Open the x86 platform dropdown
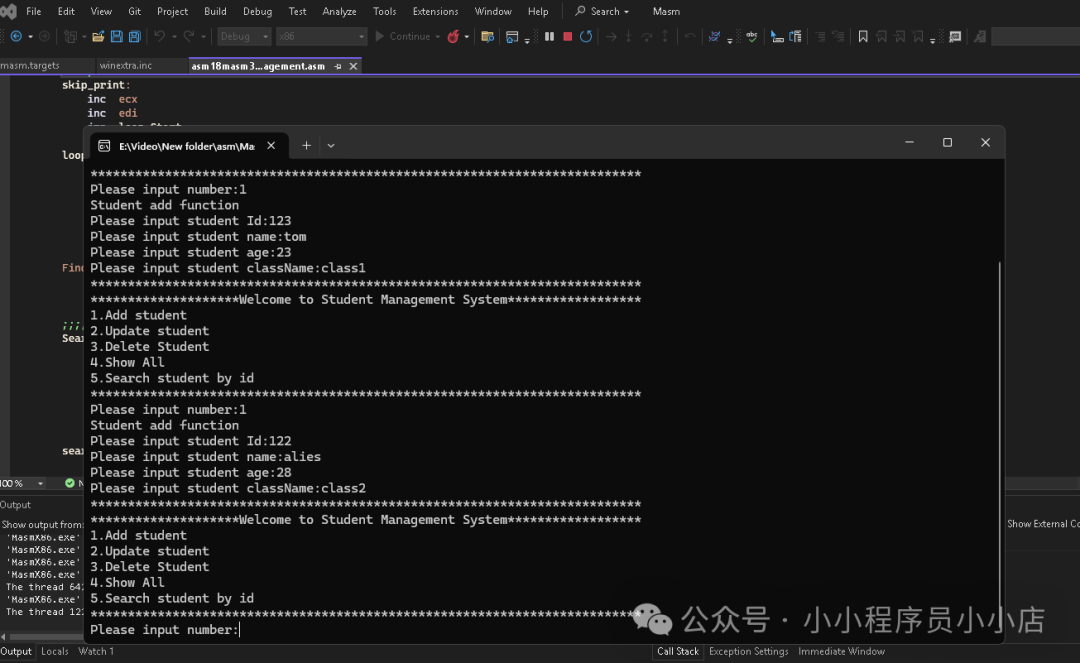This screenshot has width=1080, height=663. pos(321,37)
